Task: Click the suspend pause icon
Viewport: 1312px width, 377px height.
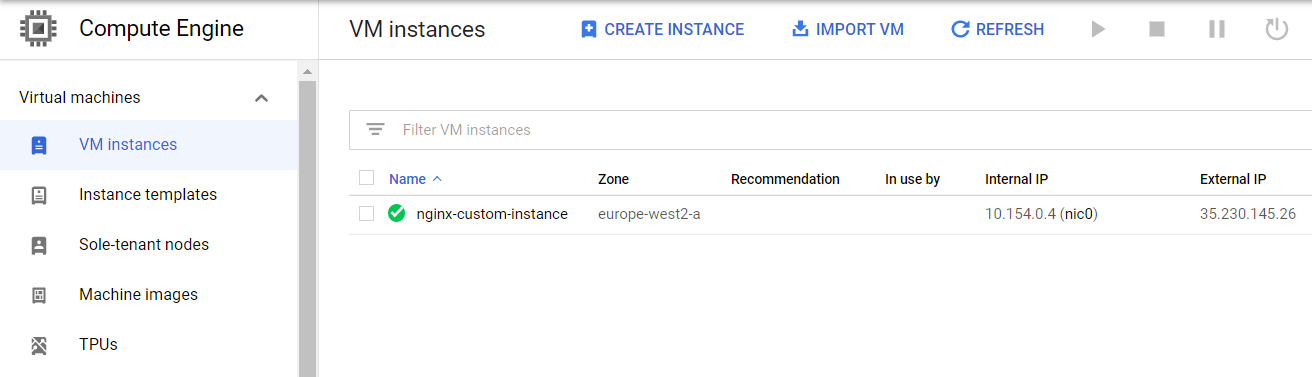Action: point(1216,30)
